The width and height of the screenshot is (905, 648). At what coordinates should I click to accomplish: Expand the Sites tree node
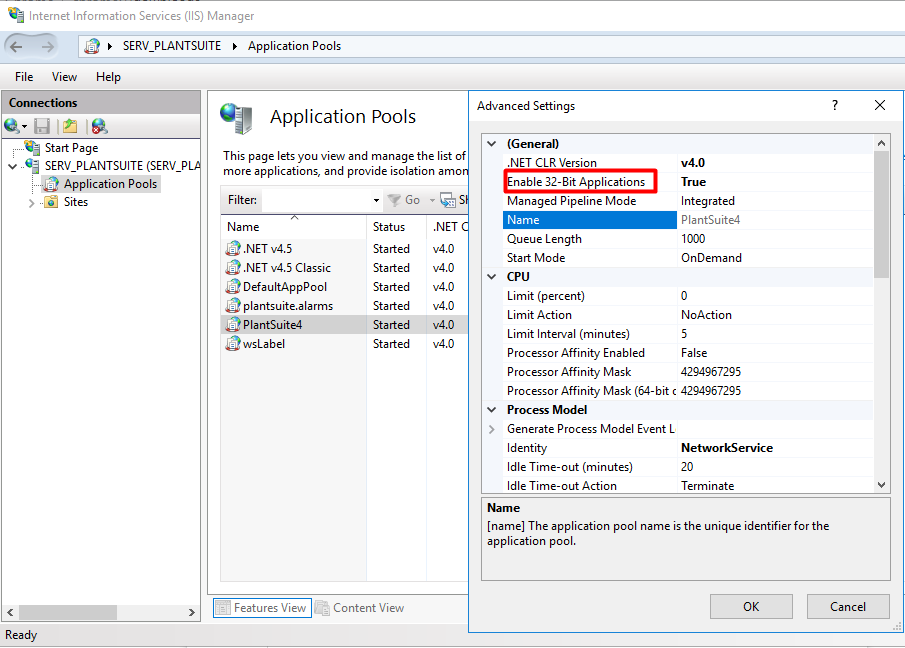(x=31, y=203)
